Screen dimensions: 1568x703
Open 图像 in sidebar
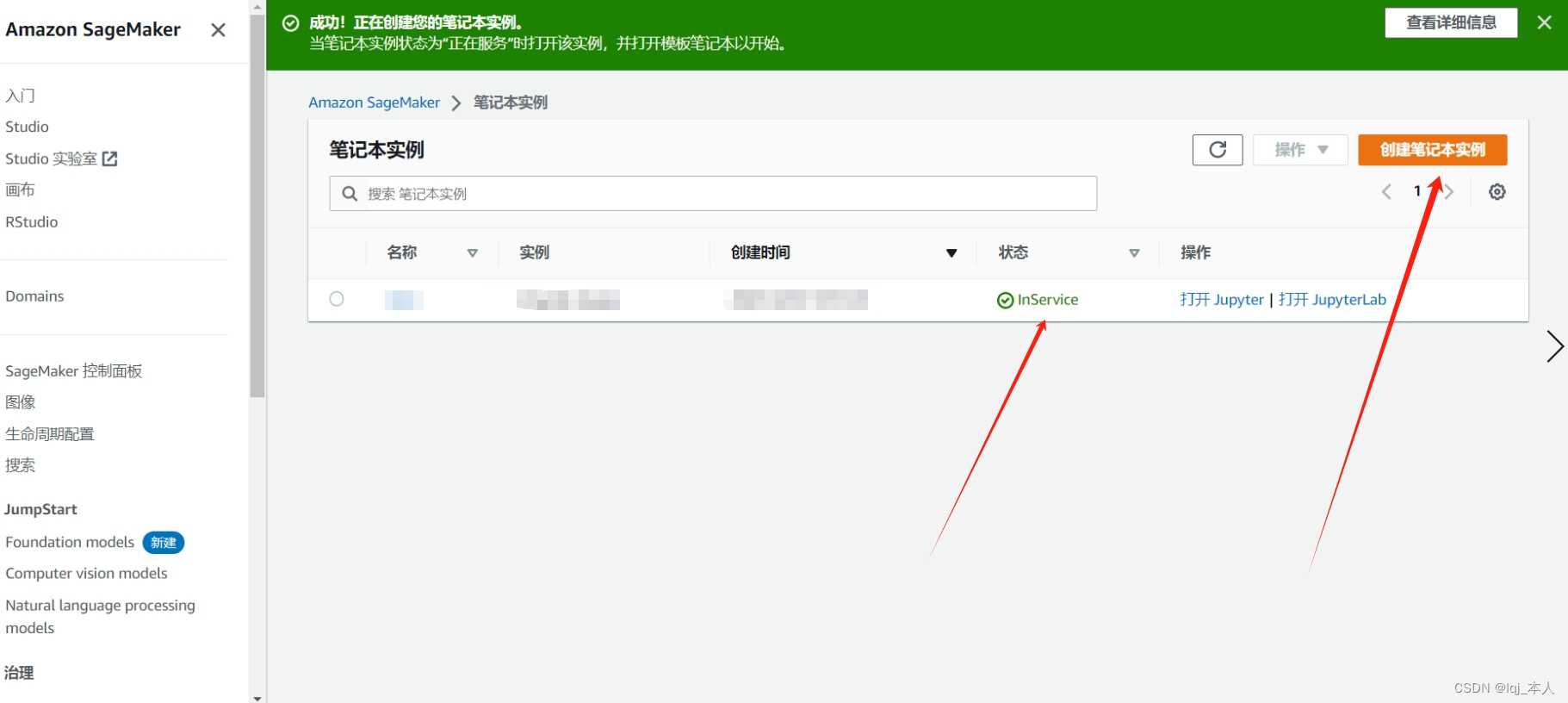(21, 402)
